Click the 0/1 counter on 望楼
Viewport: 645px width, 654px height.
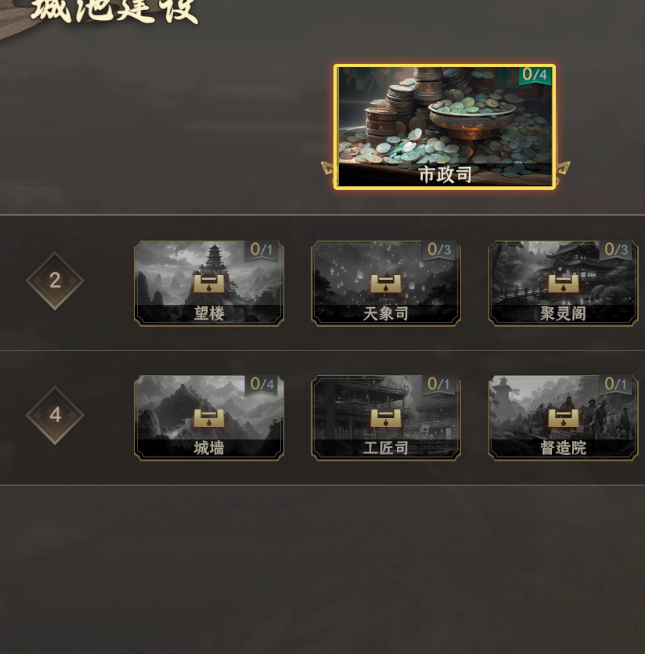tap(261, 249)
